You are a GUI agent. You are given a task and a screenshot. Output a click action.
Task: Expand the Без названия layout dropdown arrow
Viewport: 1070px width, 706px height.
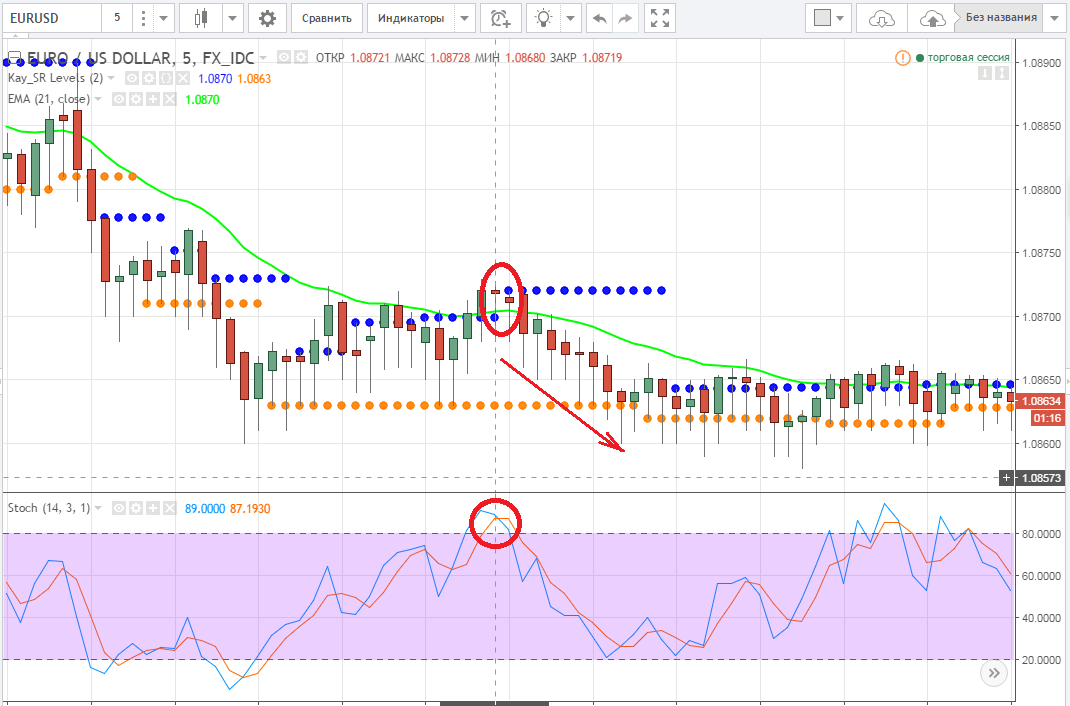1055,18
